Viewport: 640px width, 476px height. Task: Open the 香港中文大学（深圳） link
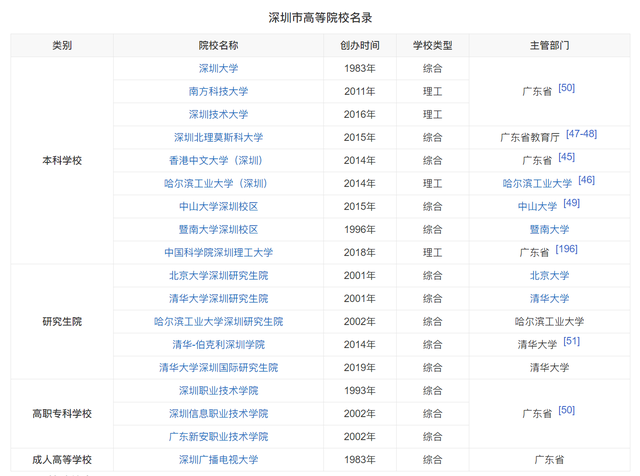click(218, 160)
